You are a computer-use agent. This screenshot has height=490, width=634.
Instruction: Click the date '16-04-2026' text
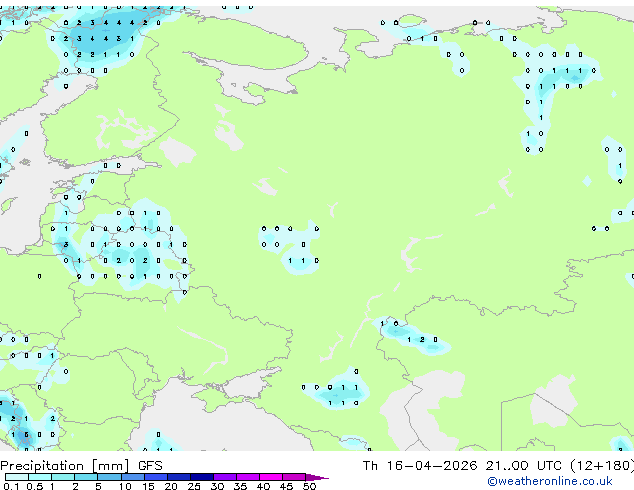pos(431,466)
